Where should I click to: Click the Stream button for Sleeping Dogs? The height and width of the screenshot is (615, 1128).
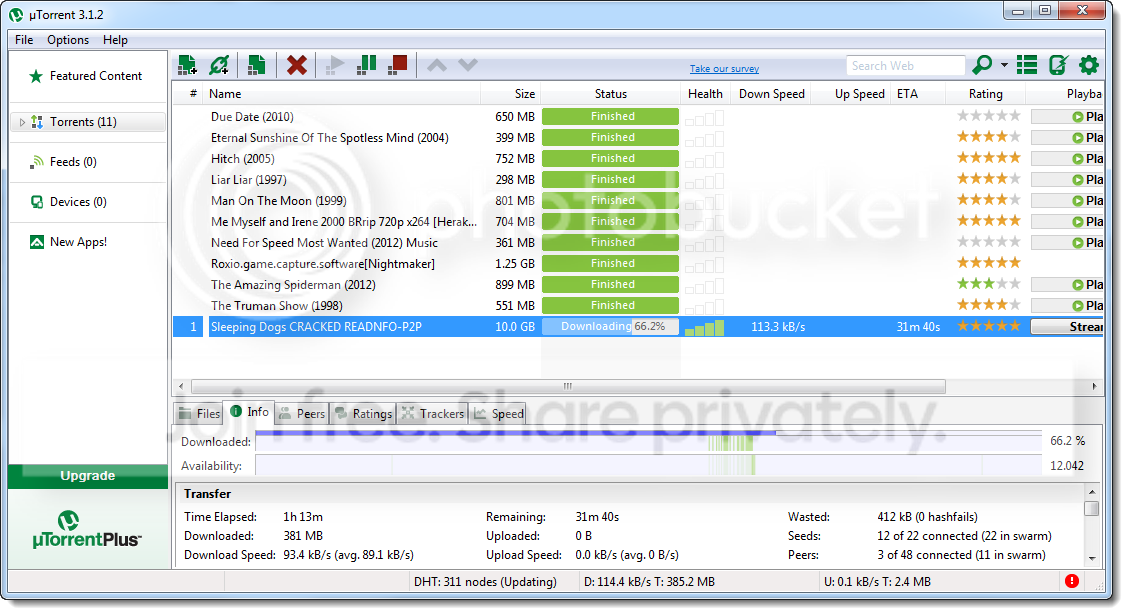tap(1067, 327)
